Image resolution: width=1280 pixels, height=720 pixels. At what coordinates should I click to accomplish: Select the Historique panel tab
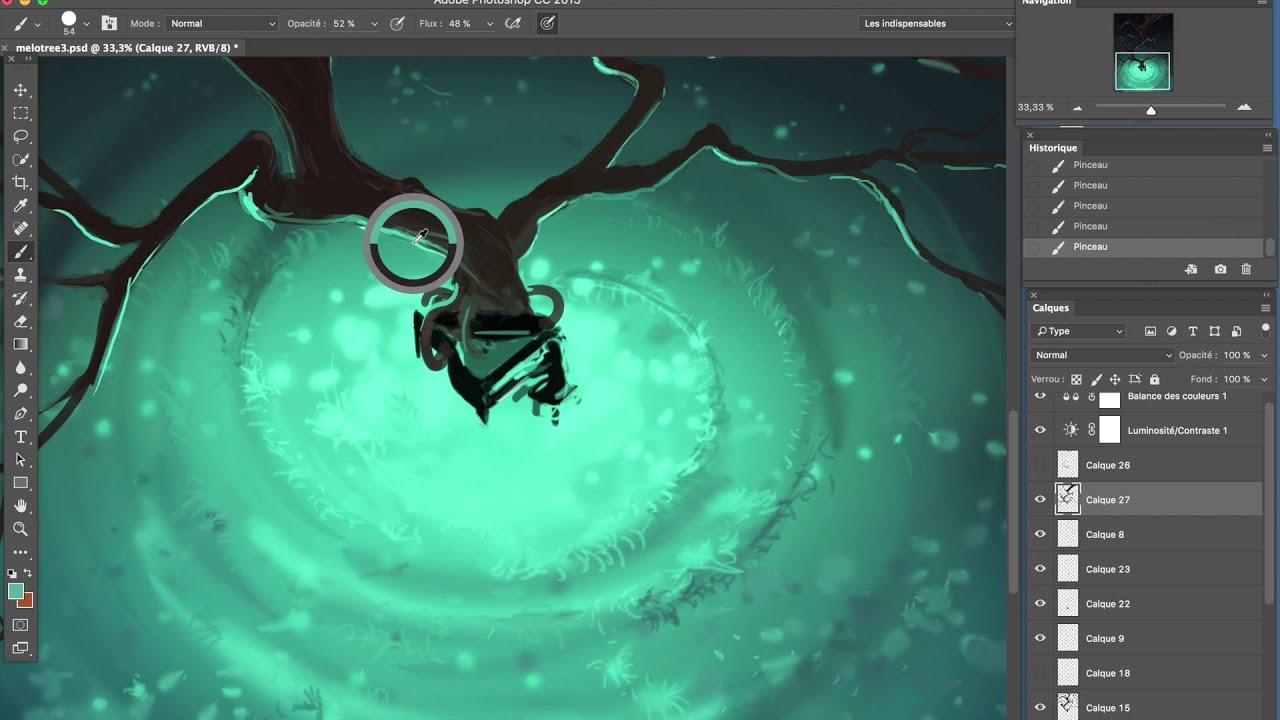(x=1053, y=148)
